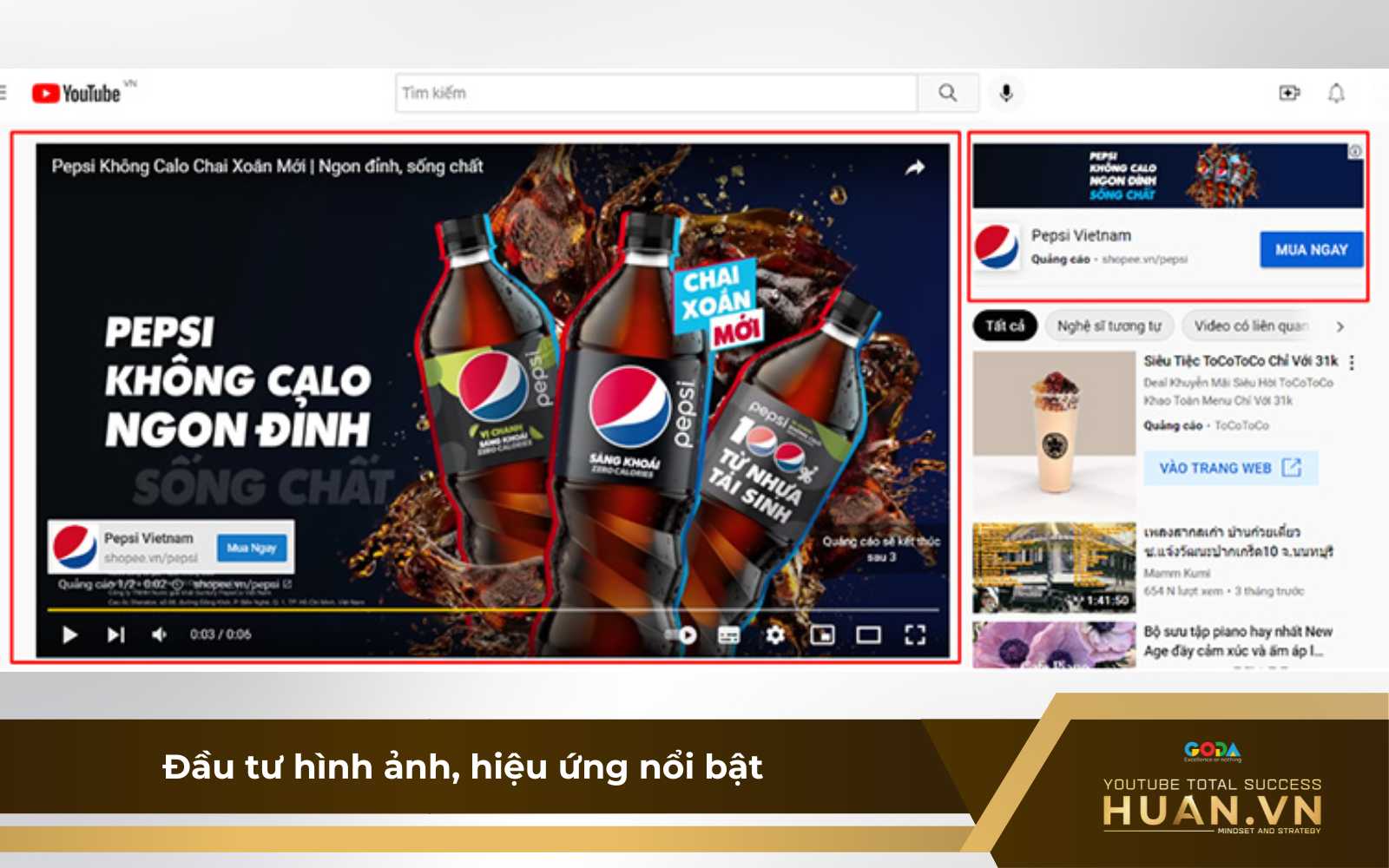The image size is (1389, 868).
Task: Open the hamburger guide menu
Action: (x=3, y=93)
